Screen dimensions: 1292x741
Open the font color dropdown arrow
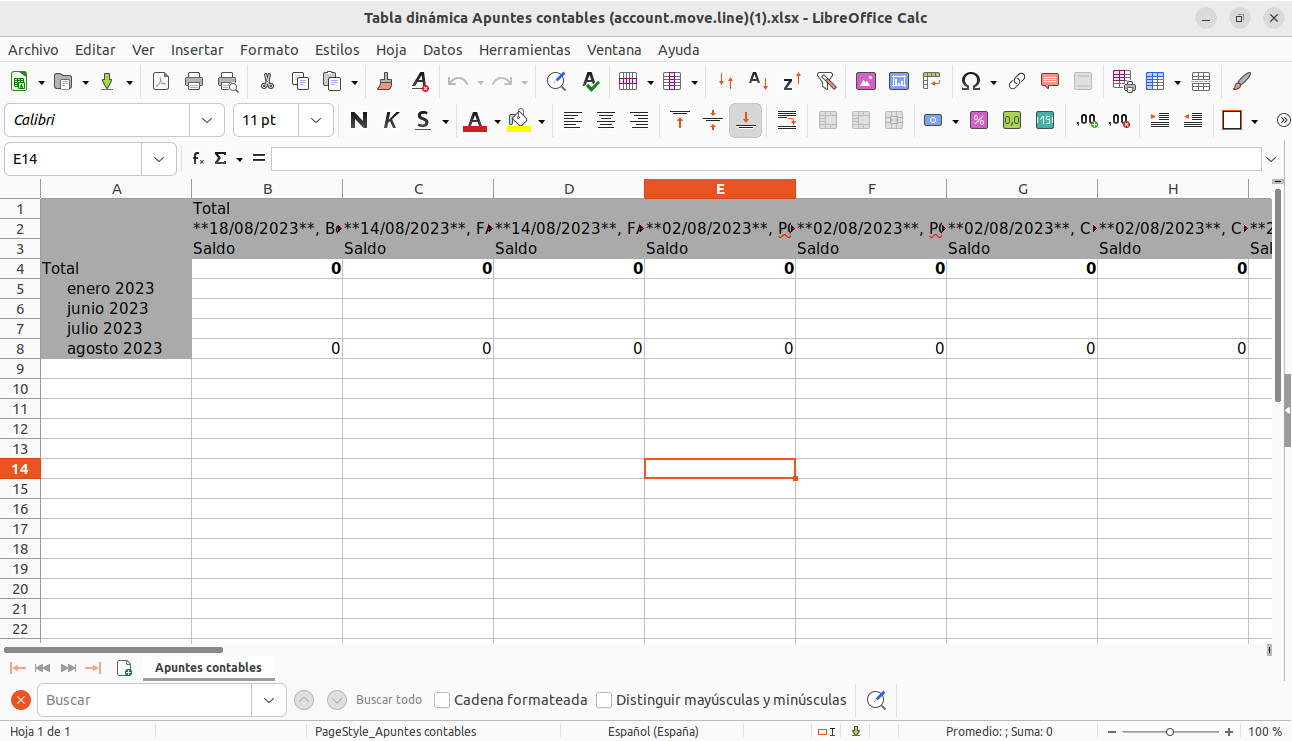point(497,121)
